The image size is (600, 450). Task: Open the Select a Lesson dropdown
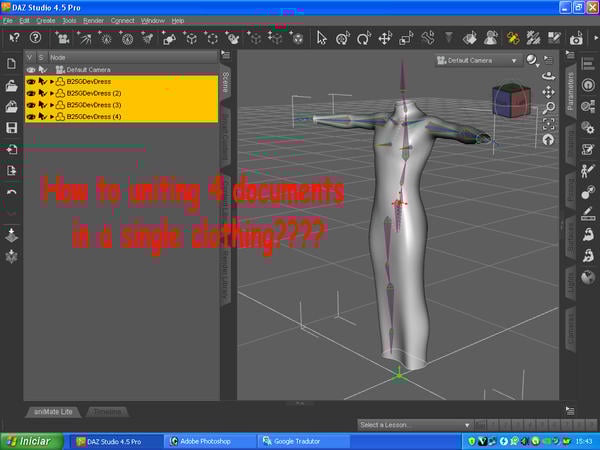414,425
